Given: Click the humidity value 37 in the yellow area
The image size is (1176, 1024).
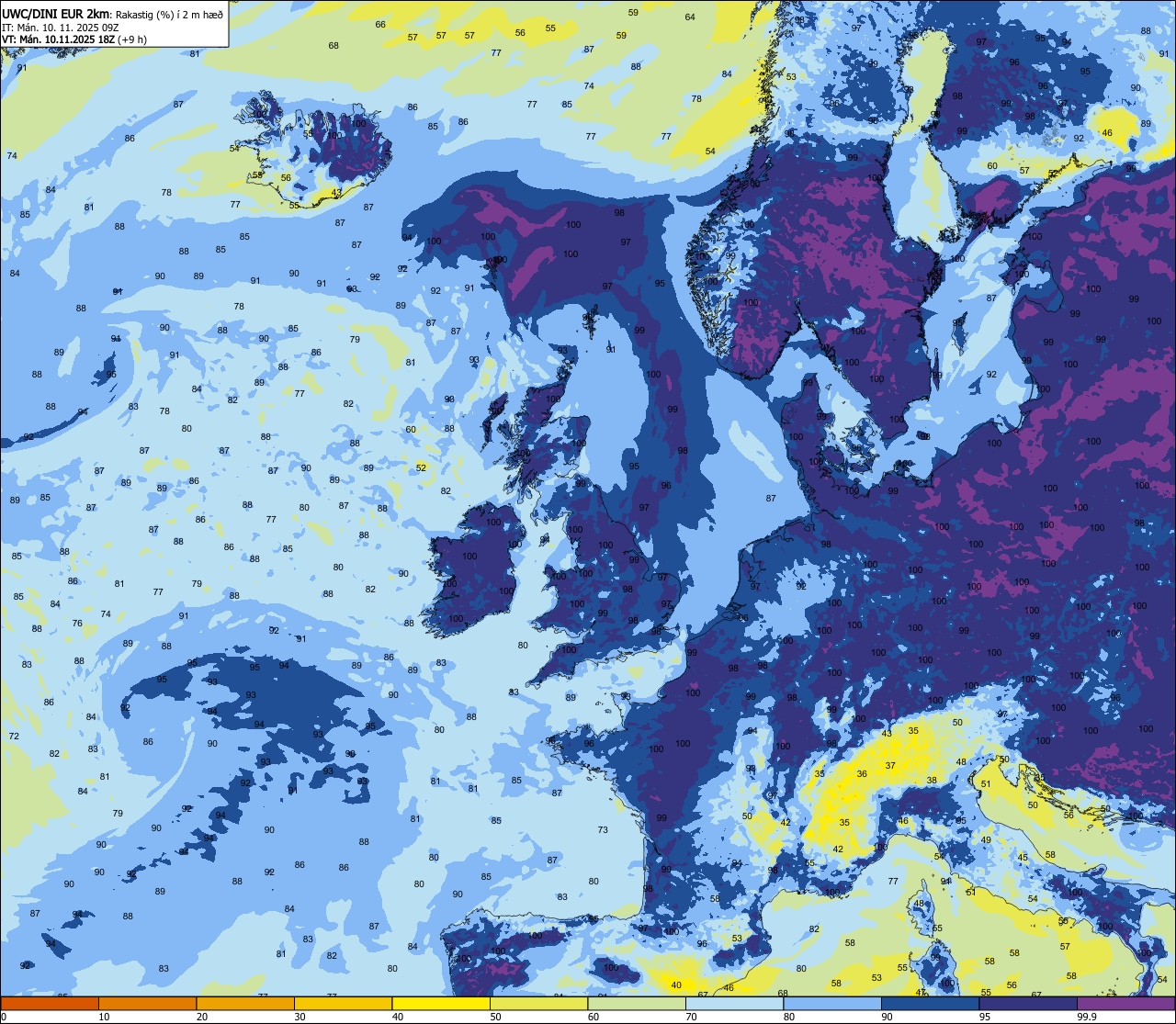Looking at the screenshot, I should tap(890, 766).
